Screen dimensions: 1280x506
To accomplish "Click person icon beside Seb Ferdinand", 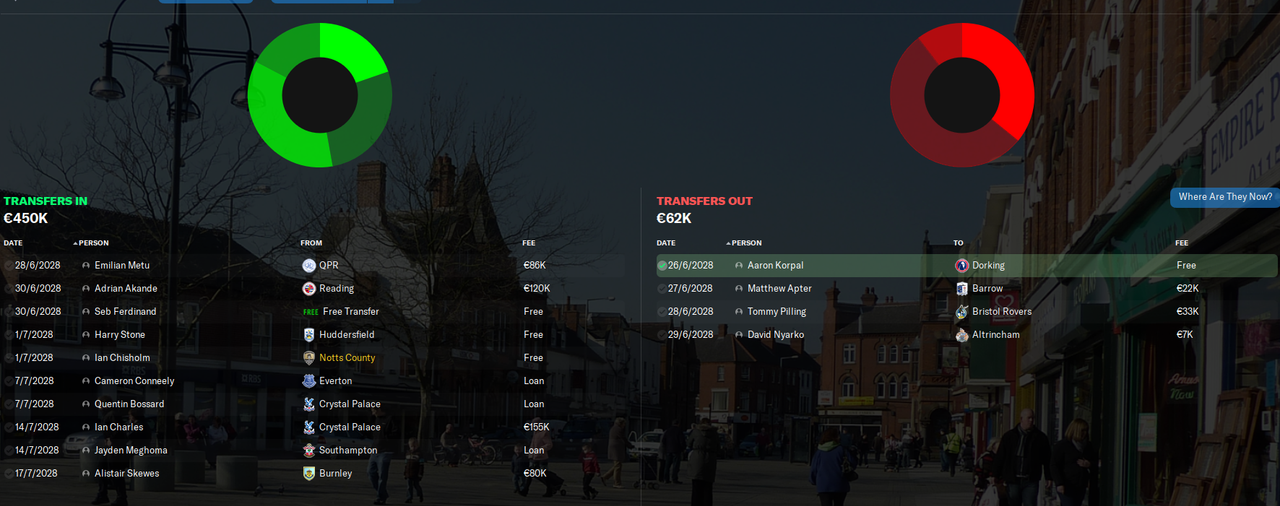I will (x=86, y=312).
